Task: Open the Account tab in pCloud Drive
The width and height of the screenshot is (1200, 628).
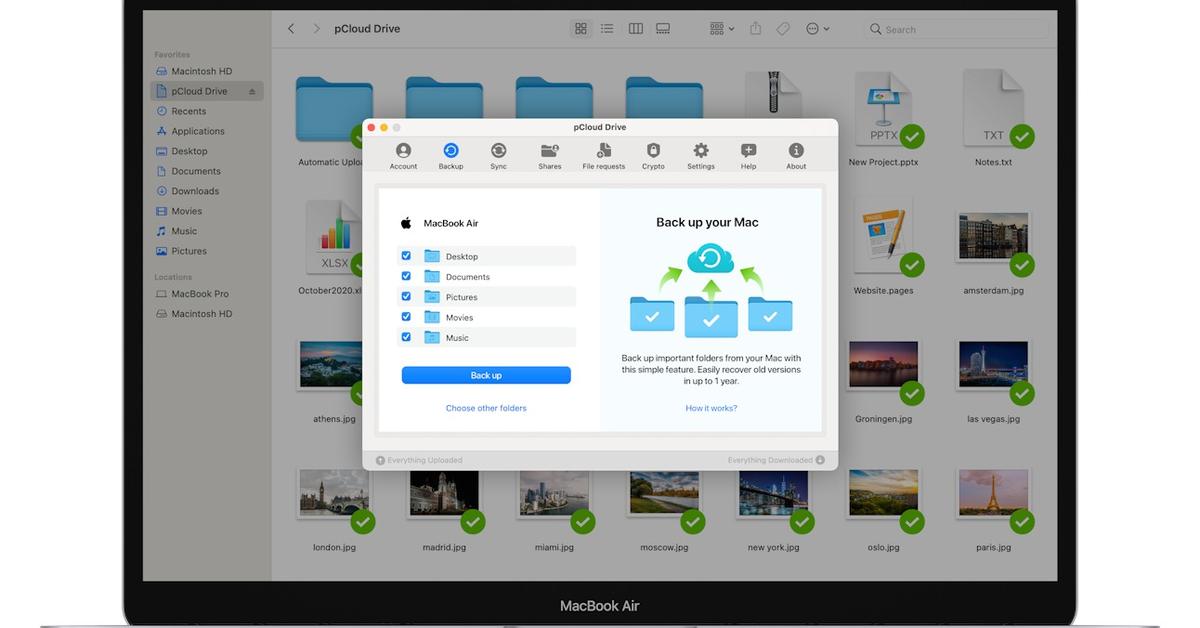Action: click(403, 155)
